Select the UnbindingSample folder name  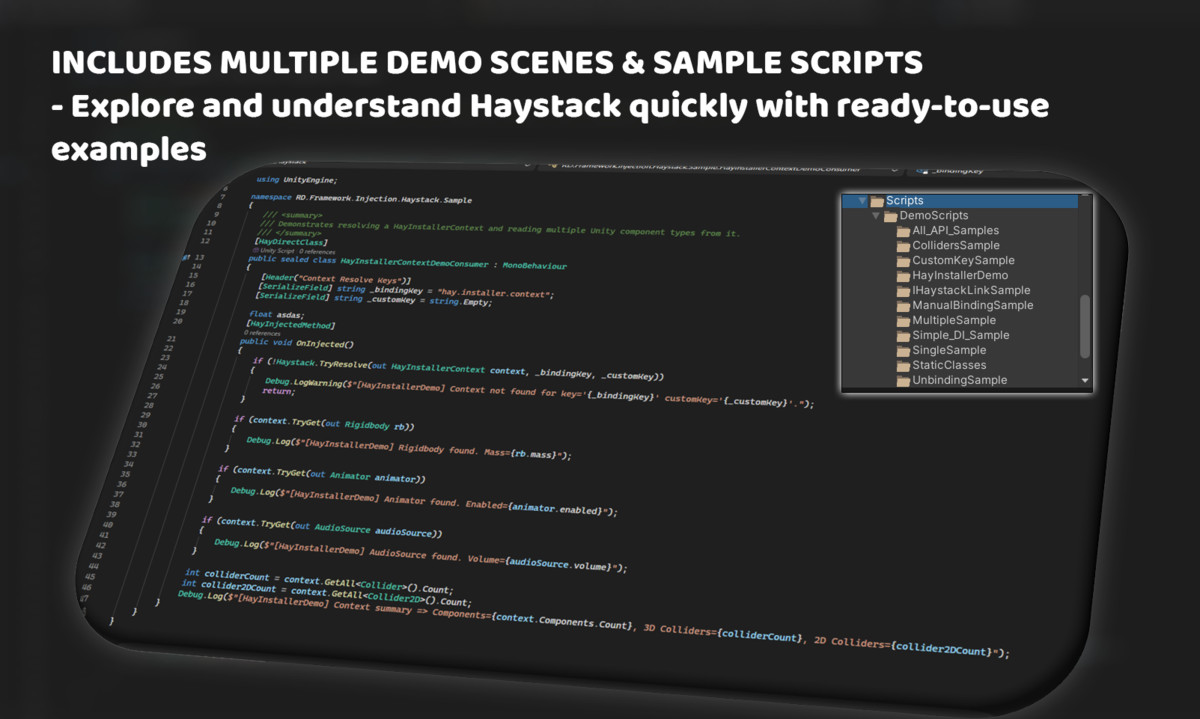[x=960, y=381]
